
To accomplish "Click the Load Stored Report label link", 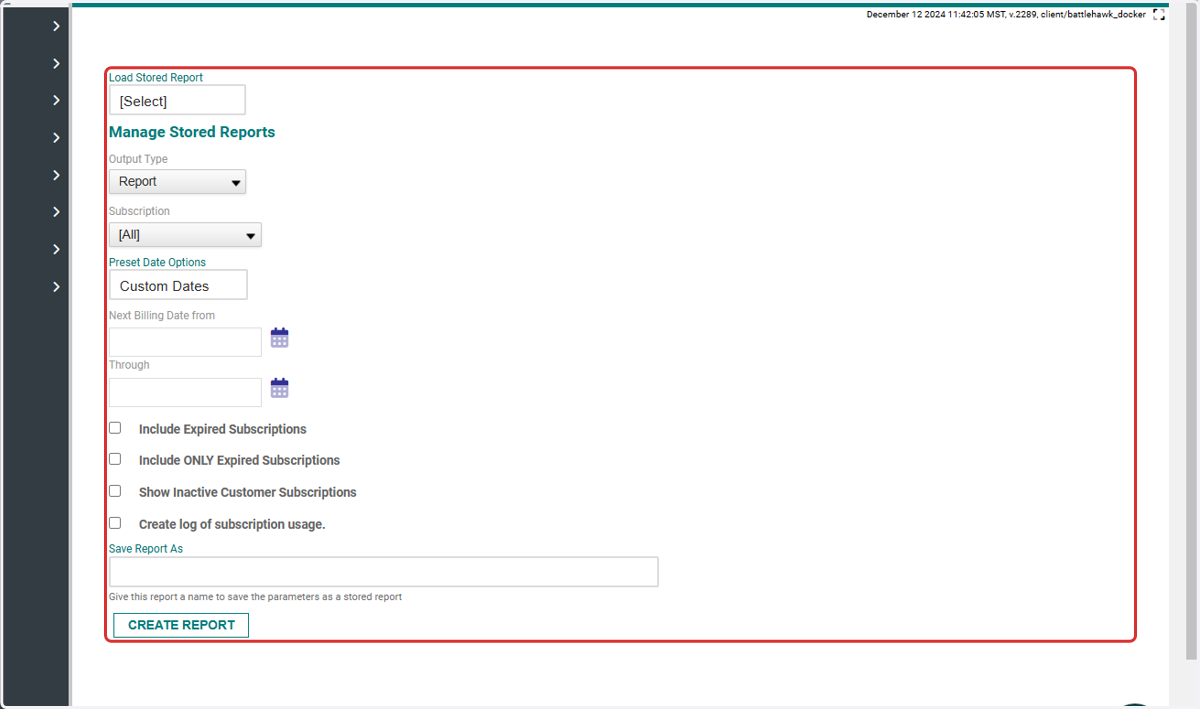I will pyautogui.click(x=156, y=77).
